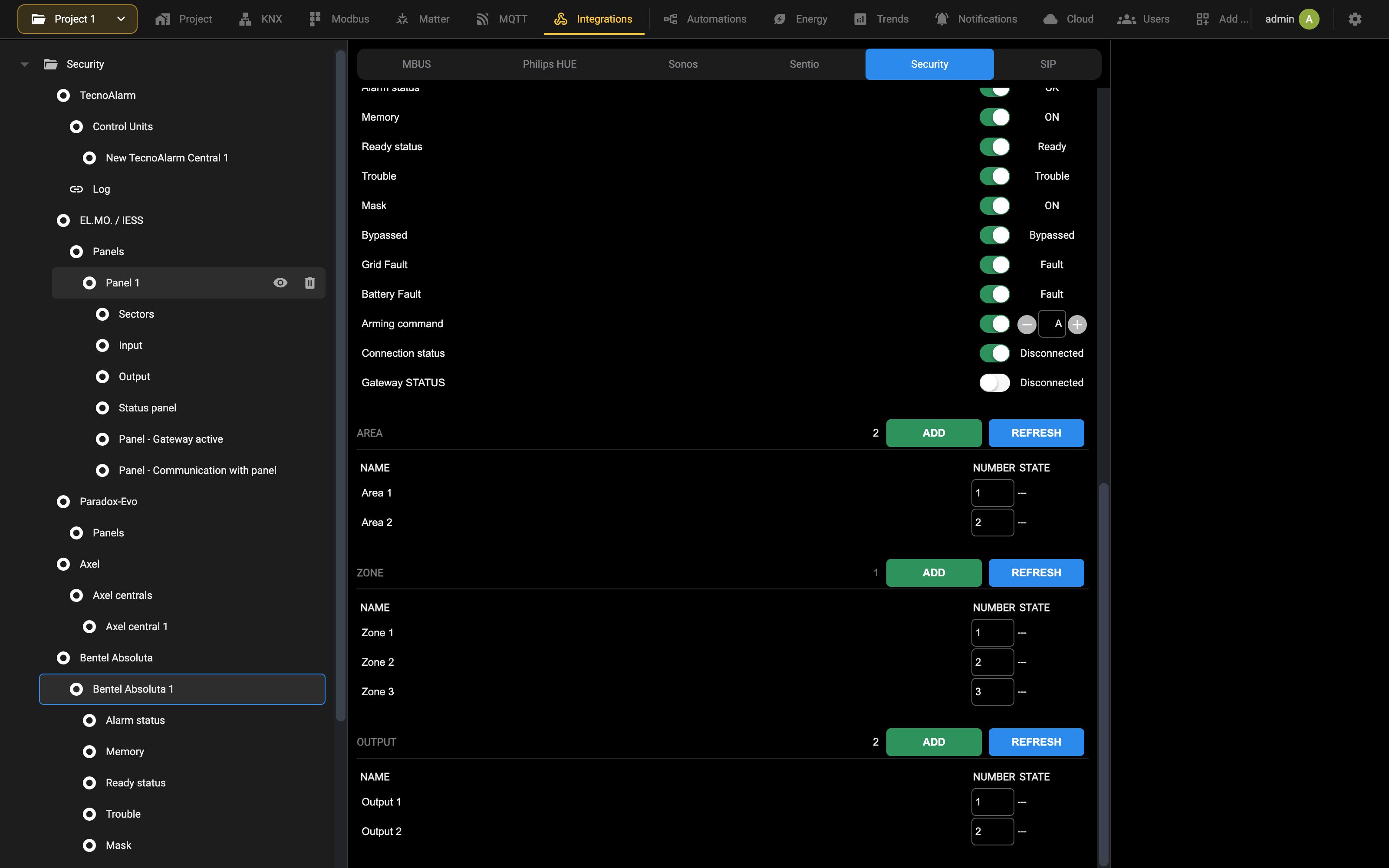Toggle Panel 1 visibility eye icon

(x=280, y=283)
